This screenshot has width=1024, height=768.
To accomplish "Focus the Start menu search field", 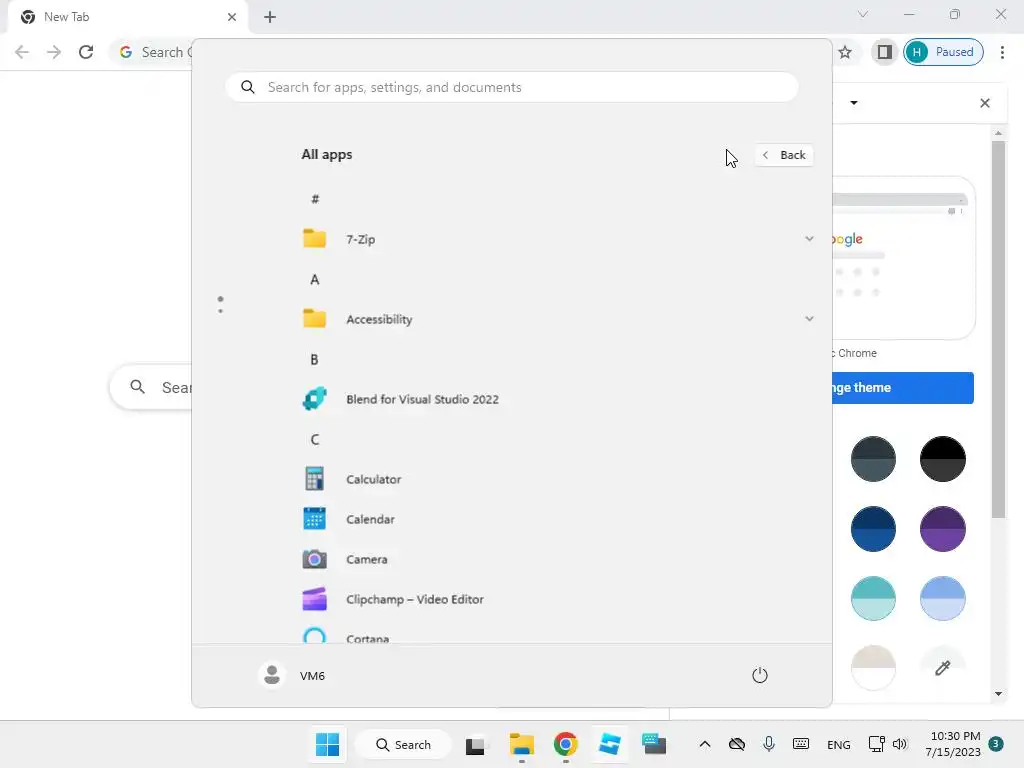I will [x=512, y=87].
